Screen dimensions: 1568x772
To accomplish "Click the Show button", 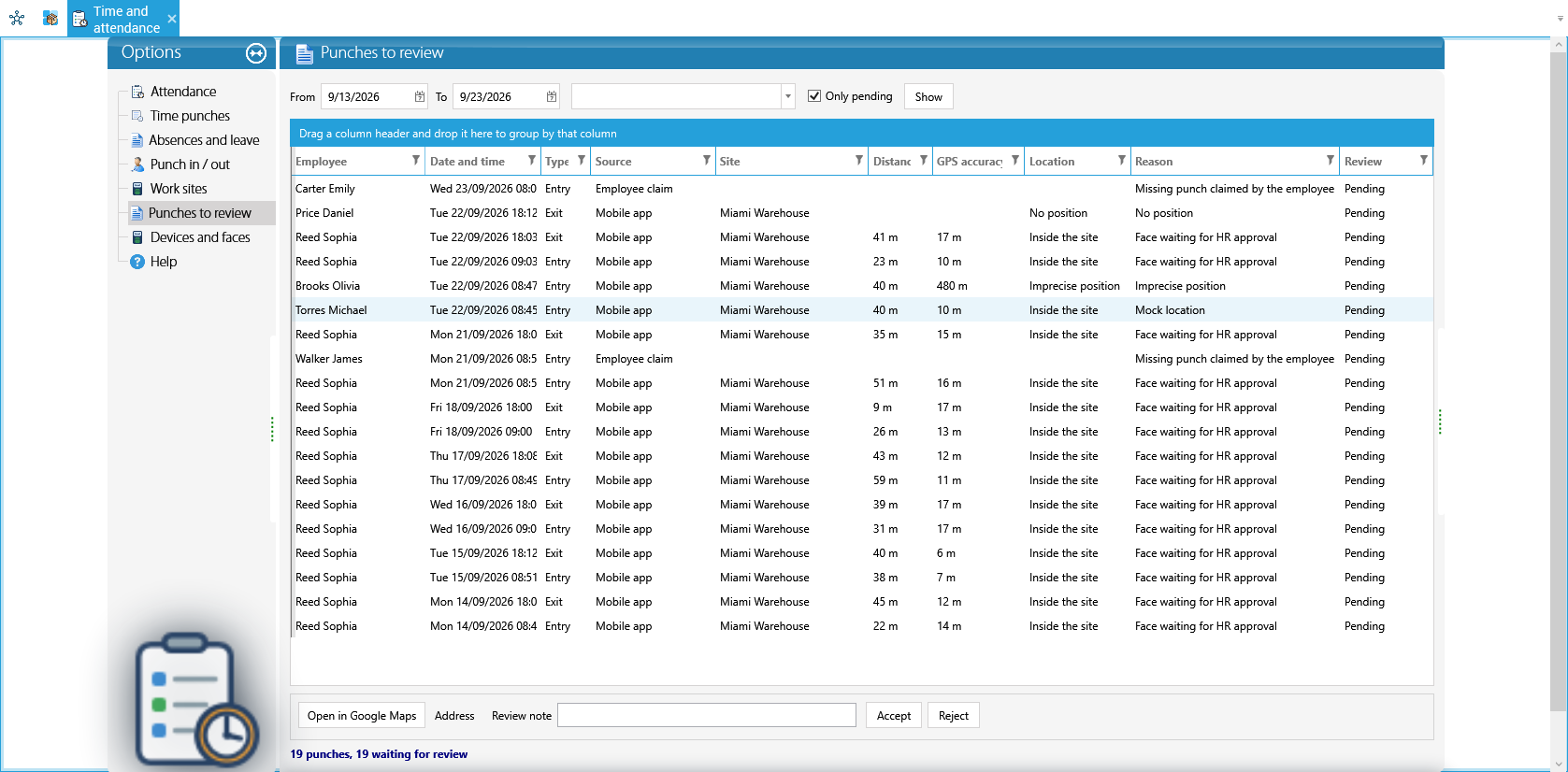I will 928,96.
